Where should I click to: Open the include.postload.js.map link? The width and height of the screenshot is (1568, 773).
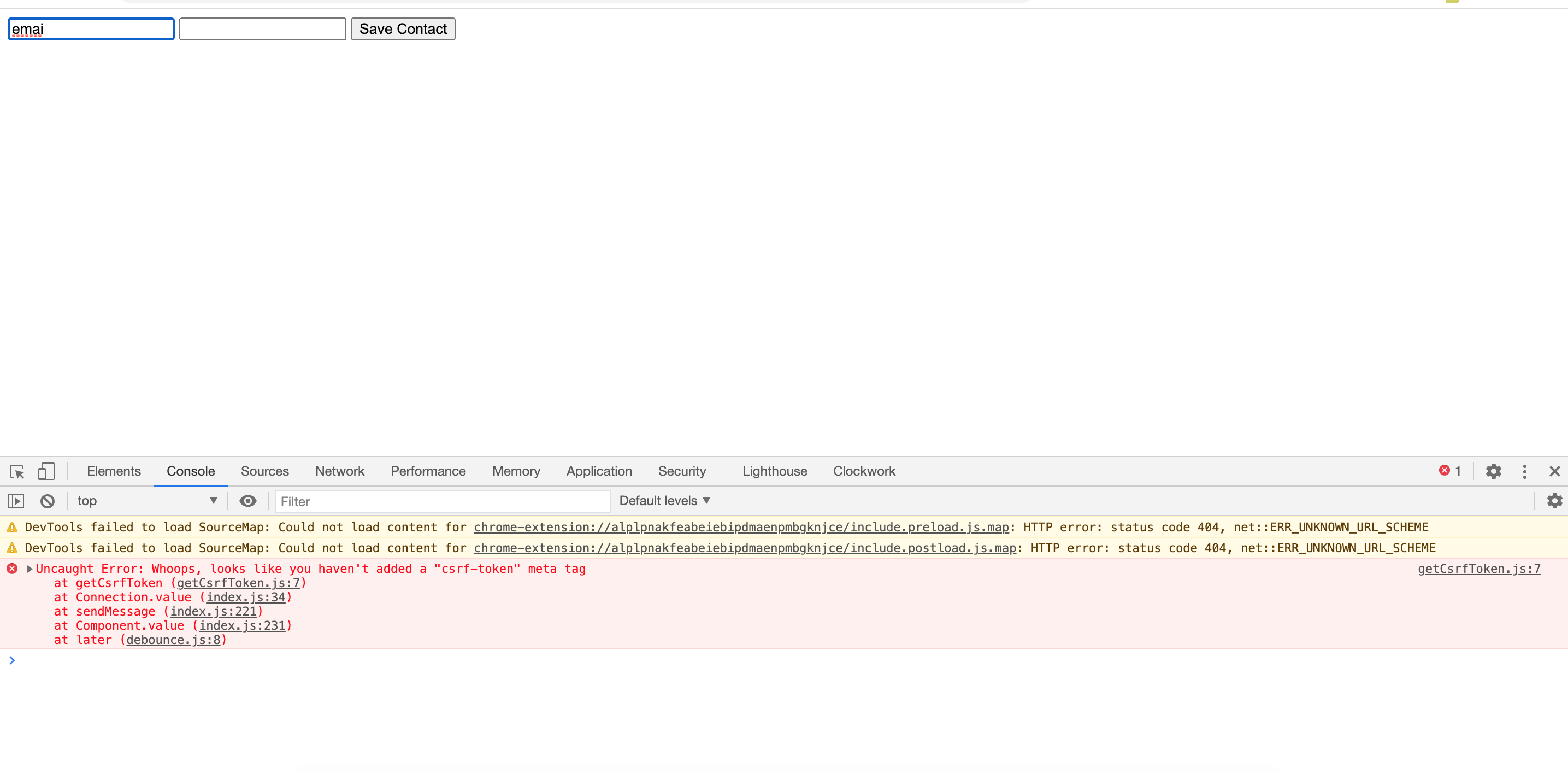(x=745, y=548)
